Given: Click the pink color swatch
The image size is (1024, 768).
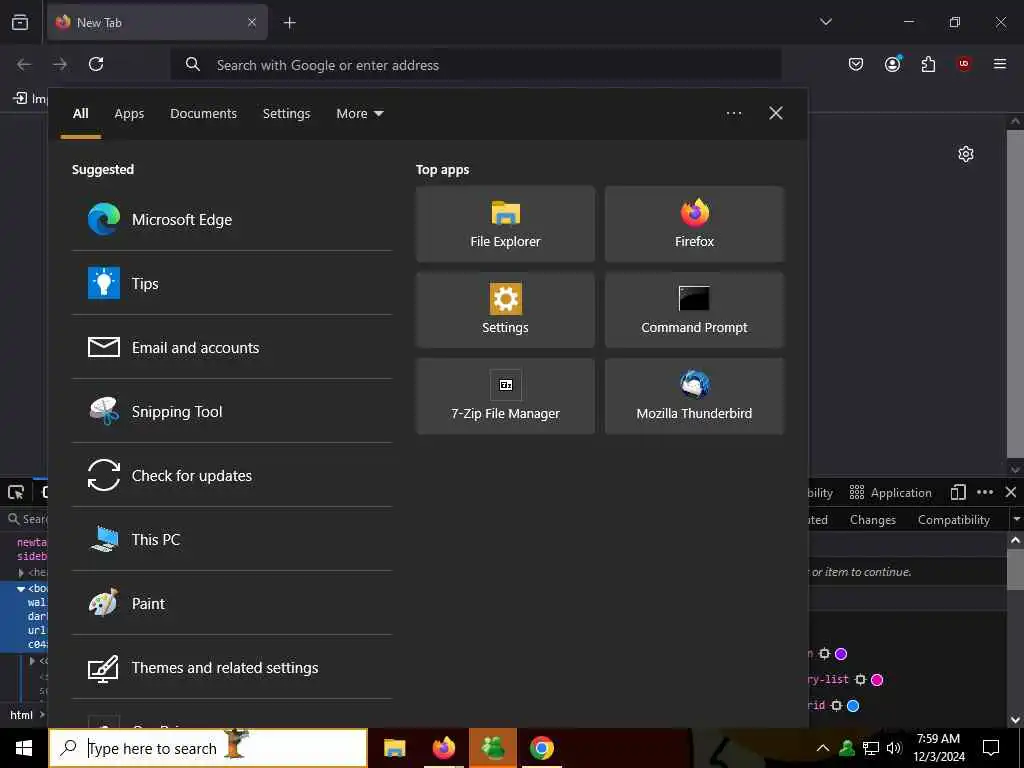Looking at the screenshot, I should pyautogui.click(x=877, y=680).
